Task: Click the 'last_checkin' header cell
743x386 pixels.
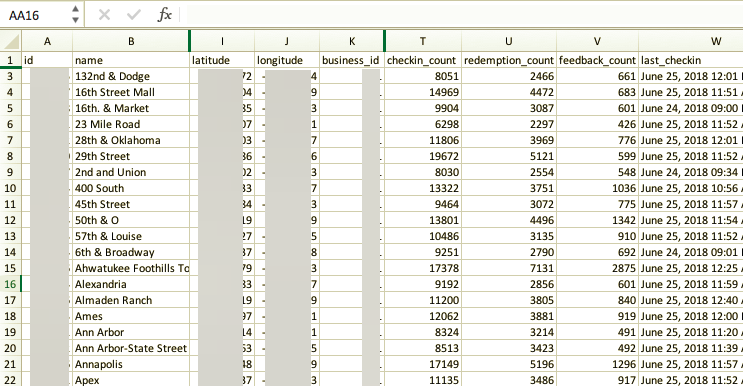Action: (x=691, y=60)
